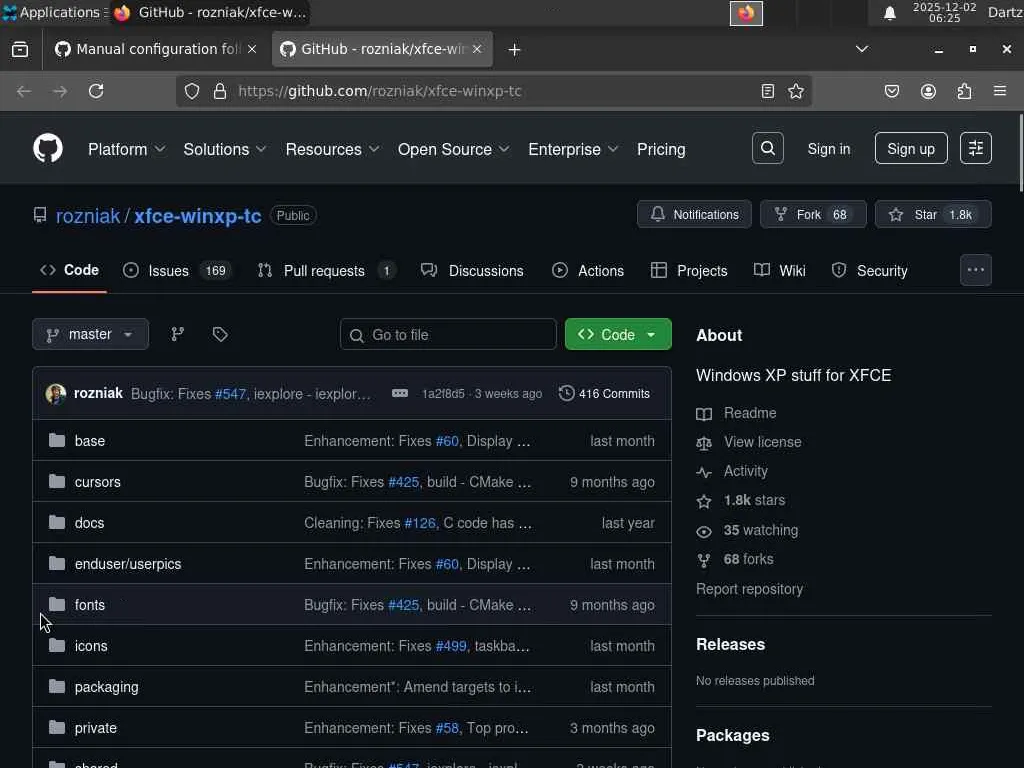1024x768 pixels.
Task: List all tabs with chevron button
Action: point(862,49)
